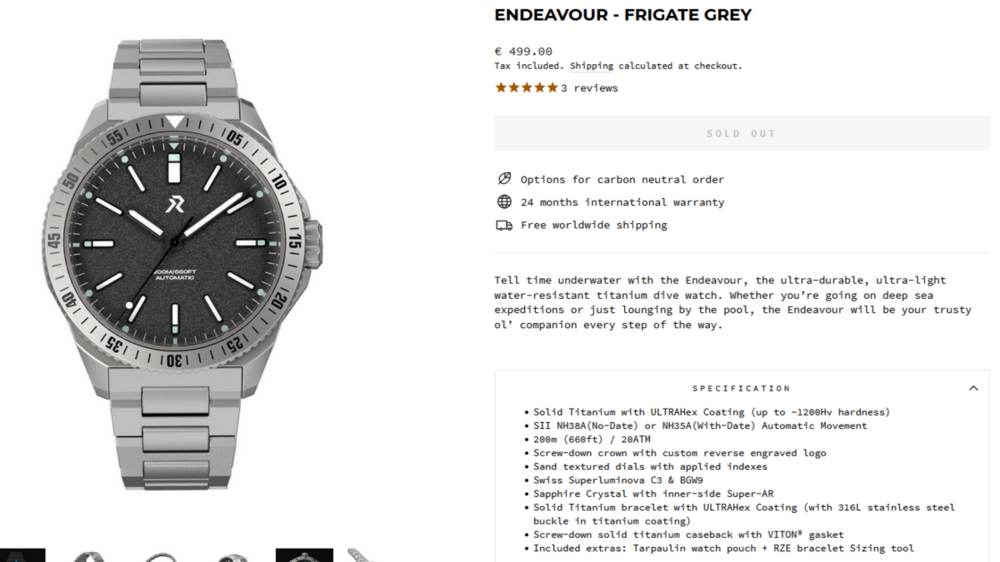1000x562 pixels.
Task: Select the first dark thumbnail at far left
Action: click(22, 555)
